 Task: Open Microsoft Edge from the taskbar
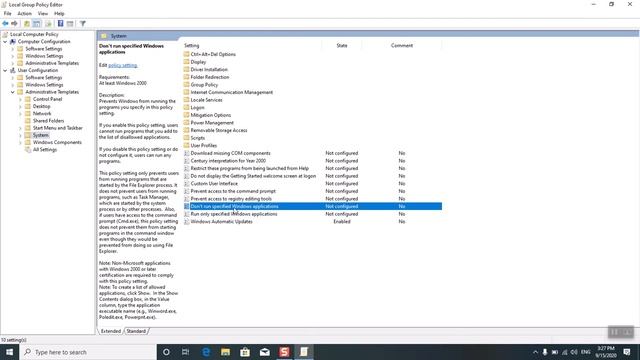[205, 352]
